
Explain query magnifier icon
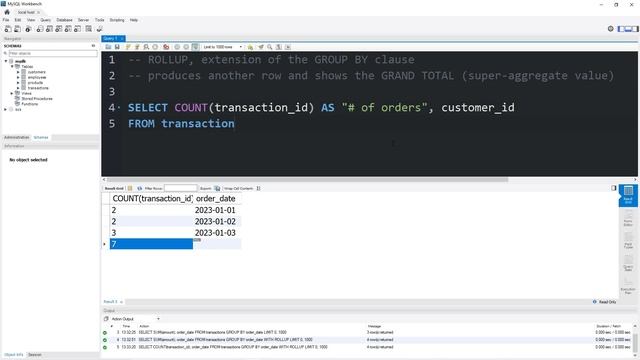click(146, 47)
